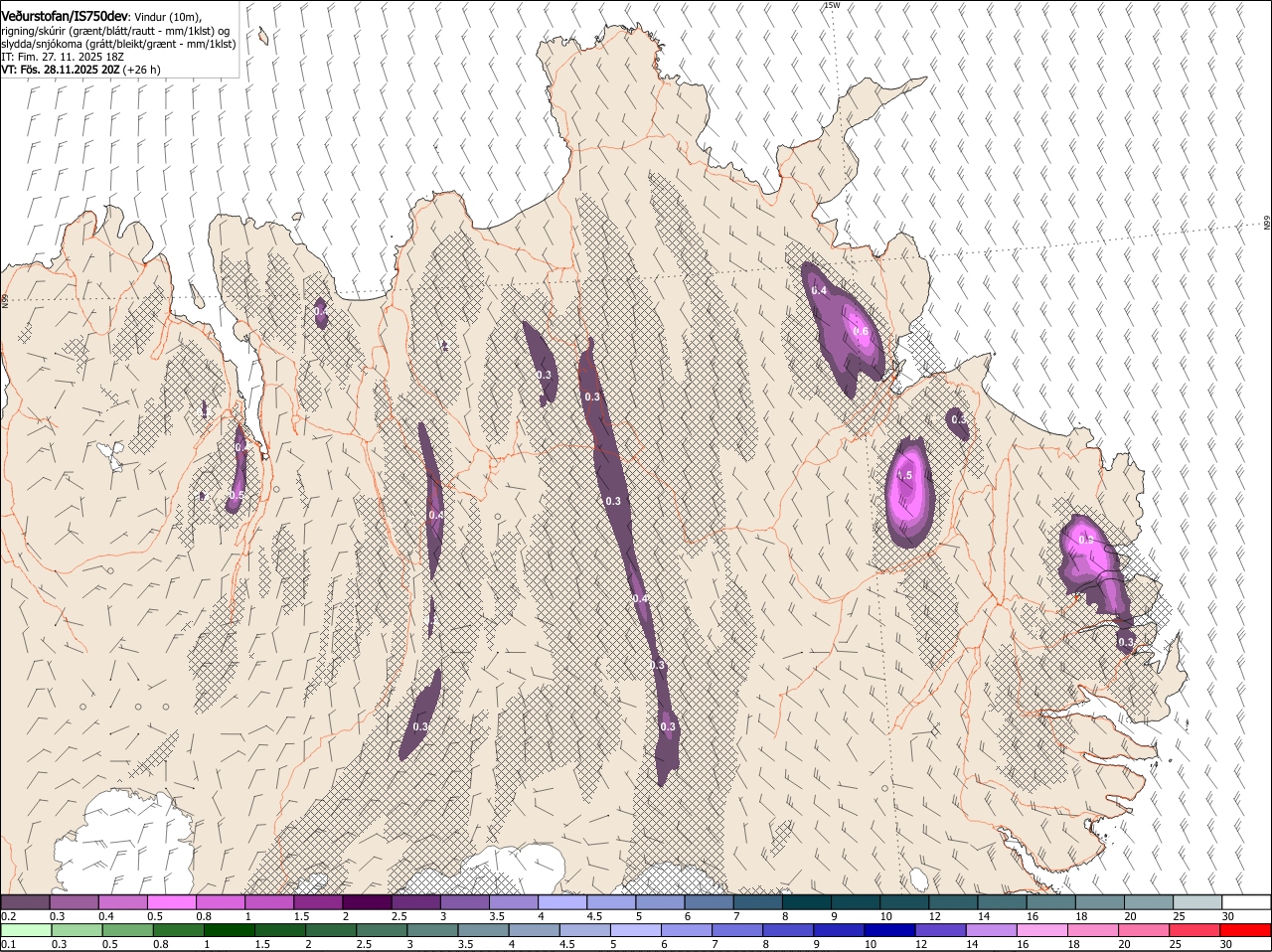Click the bright magenta precipitation blob labeled 1.5
Screen dimensions: 1272x952
[910, 494]
